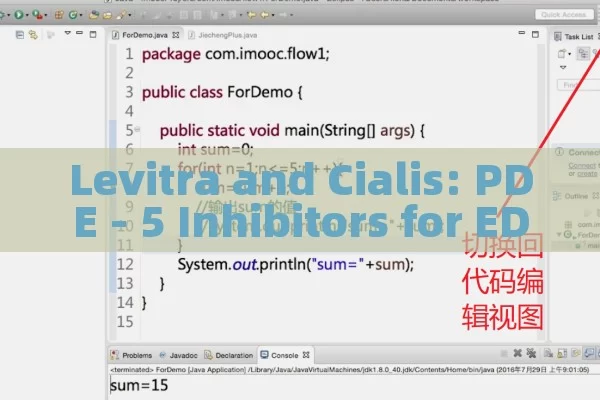Open Package Explorer View Menu triangle
Screen dimensions: 600x400
point(67,33)
